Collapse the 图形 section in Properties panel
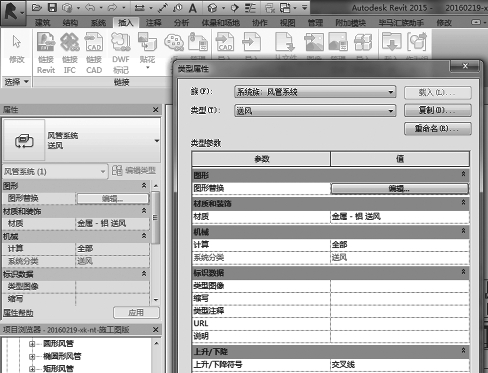 [x=144, y=185]
